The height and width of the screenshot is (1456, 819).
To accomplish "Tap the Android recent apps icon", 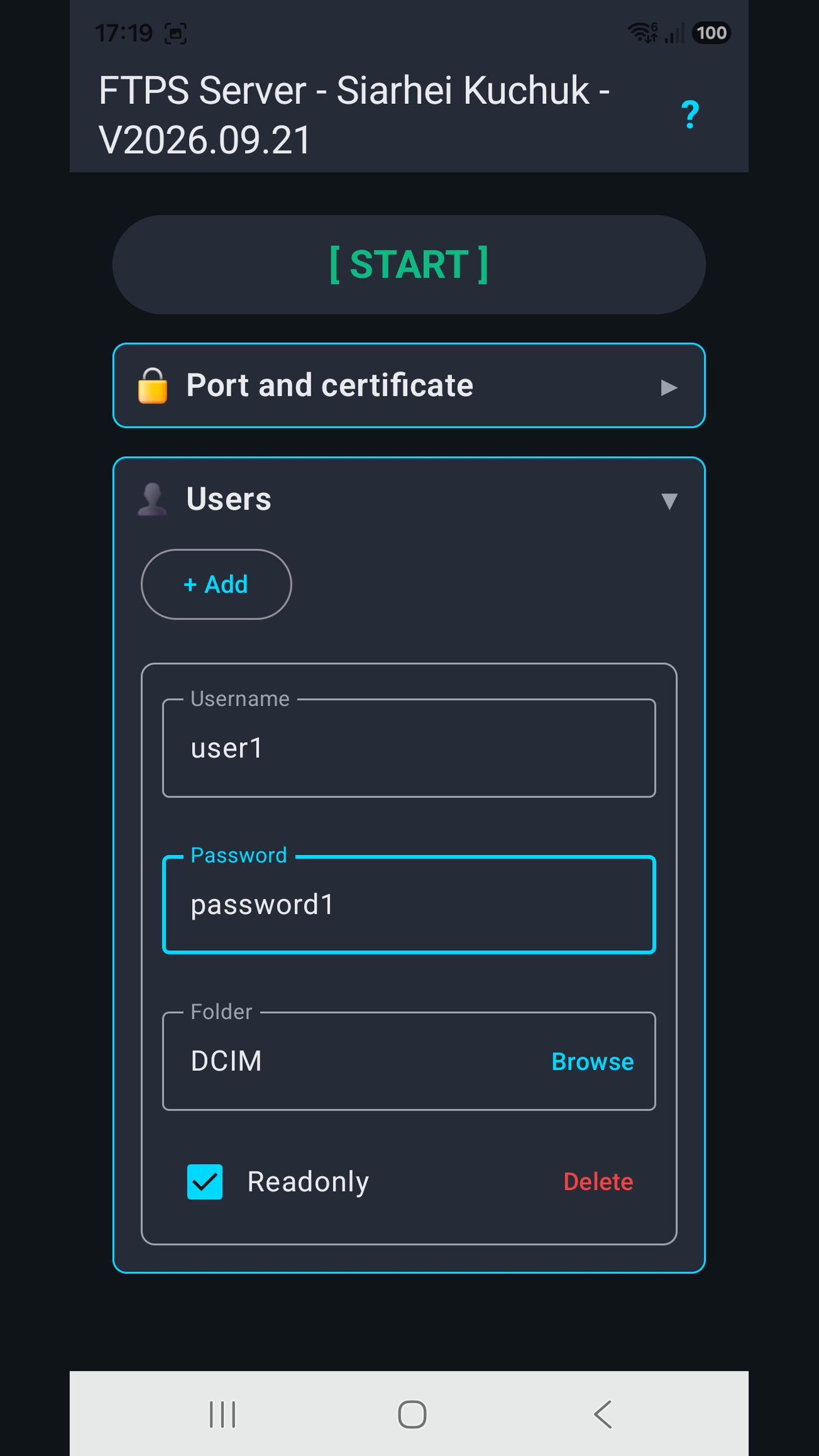I will pyautogui.click(x=223, y=1415).
